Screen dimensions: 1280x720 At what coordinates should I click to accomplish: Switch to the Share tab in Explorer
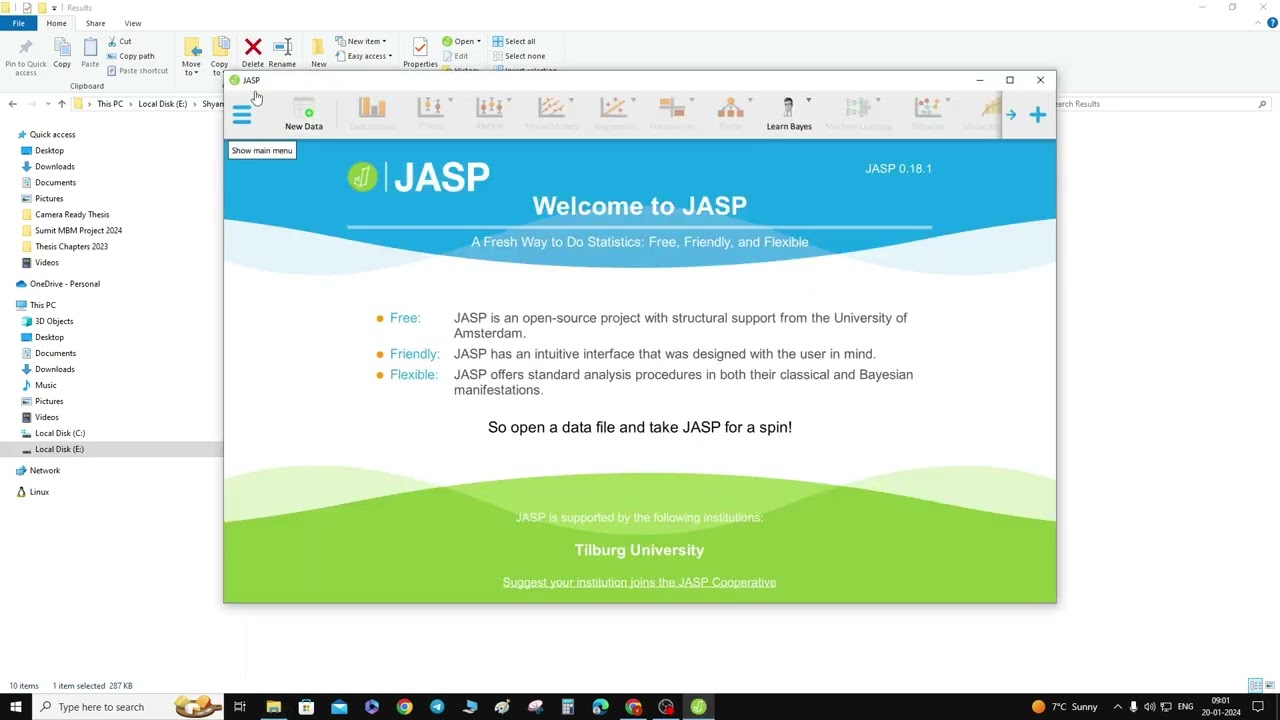(x=95, y=23)
